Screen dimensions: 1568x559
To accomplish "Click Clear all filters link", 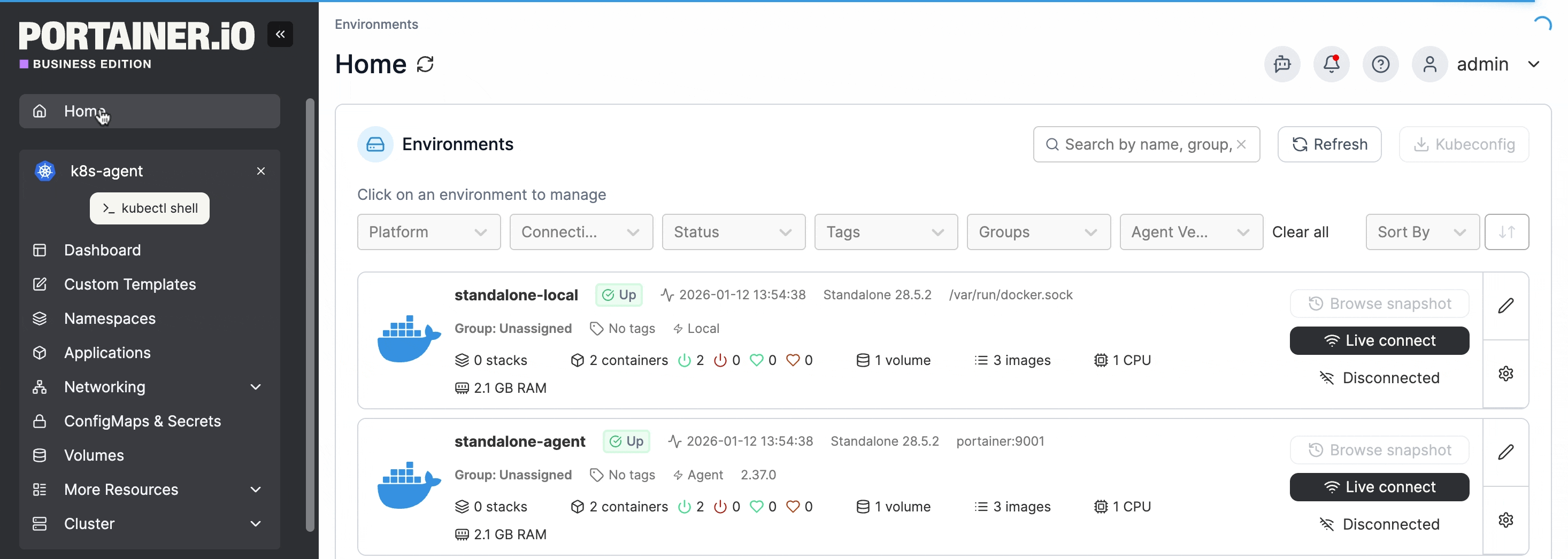I will 1300,232.
